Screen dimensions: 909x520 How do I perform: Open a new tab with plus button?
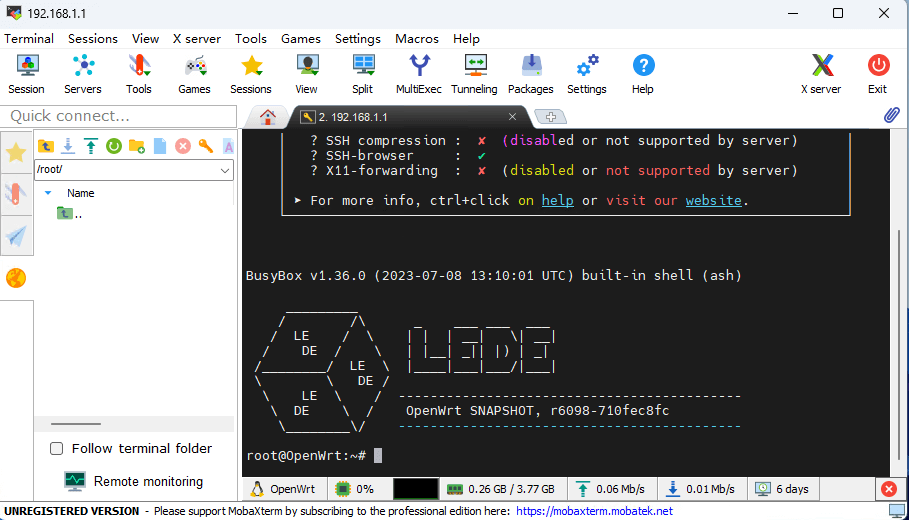point(551,117)
